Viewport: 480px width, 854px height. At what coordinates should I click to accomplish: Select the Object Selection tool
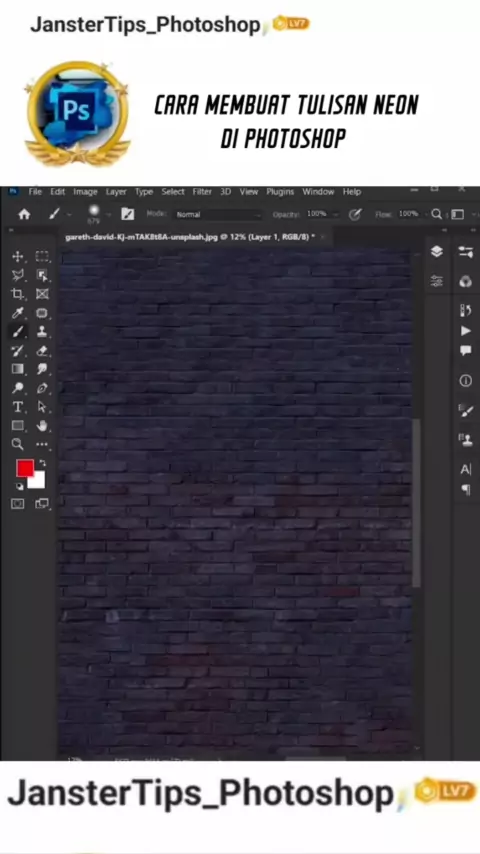(x=42, y=275)
